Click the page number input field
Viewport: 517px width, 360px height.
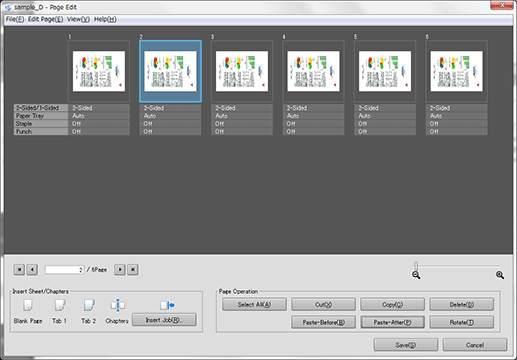click(x=64, y=270)
